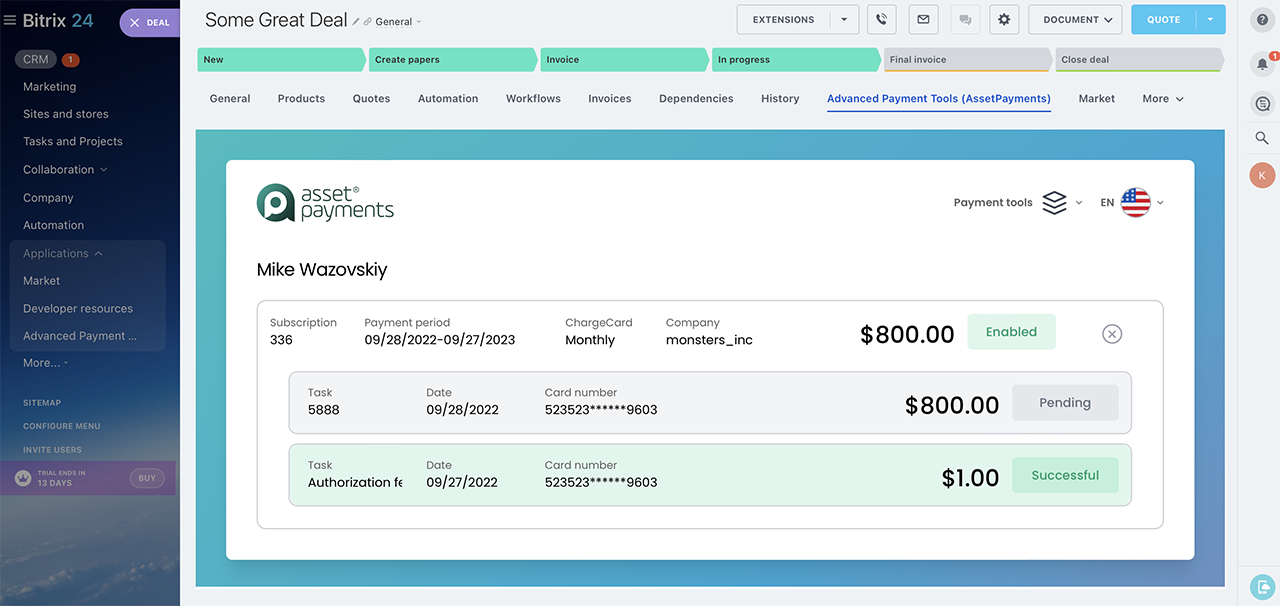
Task: Open Marketing in left sidebar
Action: [49, 87]
